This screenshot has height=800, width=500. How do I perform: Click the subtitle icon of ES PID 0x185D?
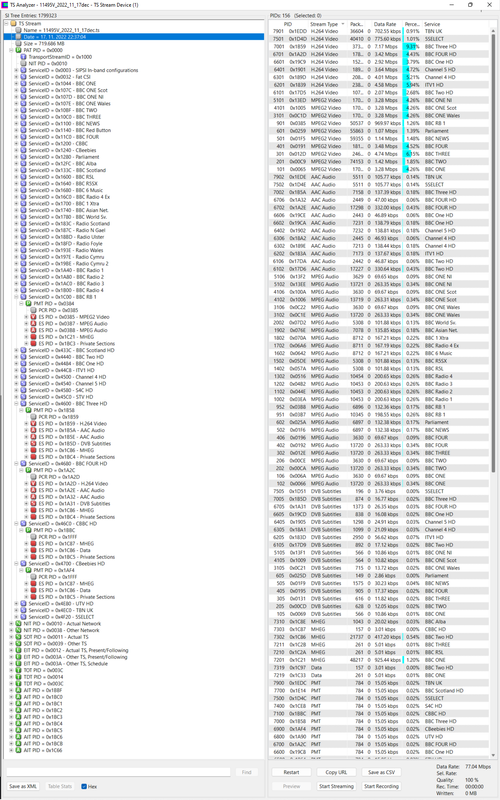point(34,443)
